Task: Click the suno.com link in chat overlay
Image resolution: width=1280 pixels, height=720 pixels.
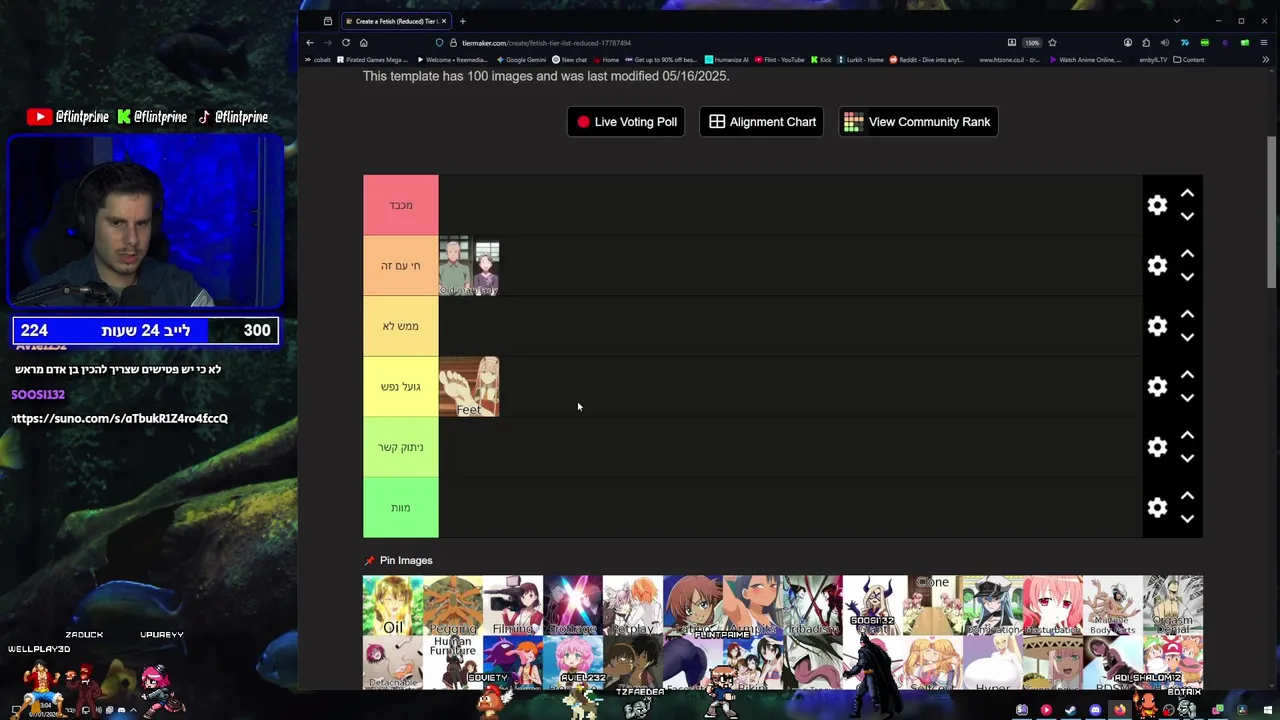Action: pyautogui.click(x=120, y=418)
